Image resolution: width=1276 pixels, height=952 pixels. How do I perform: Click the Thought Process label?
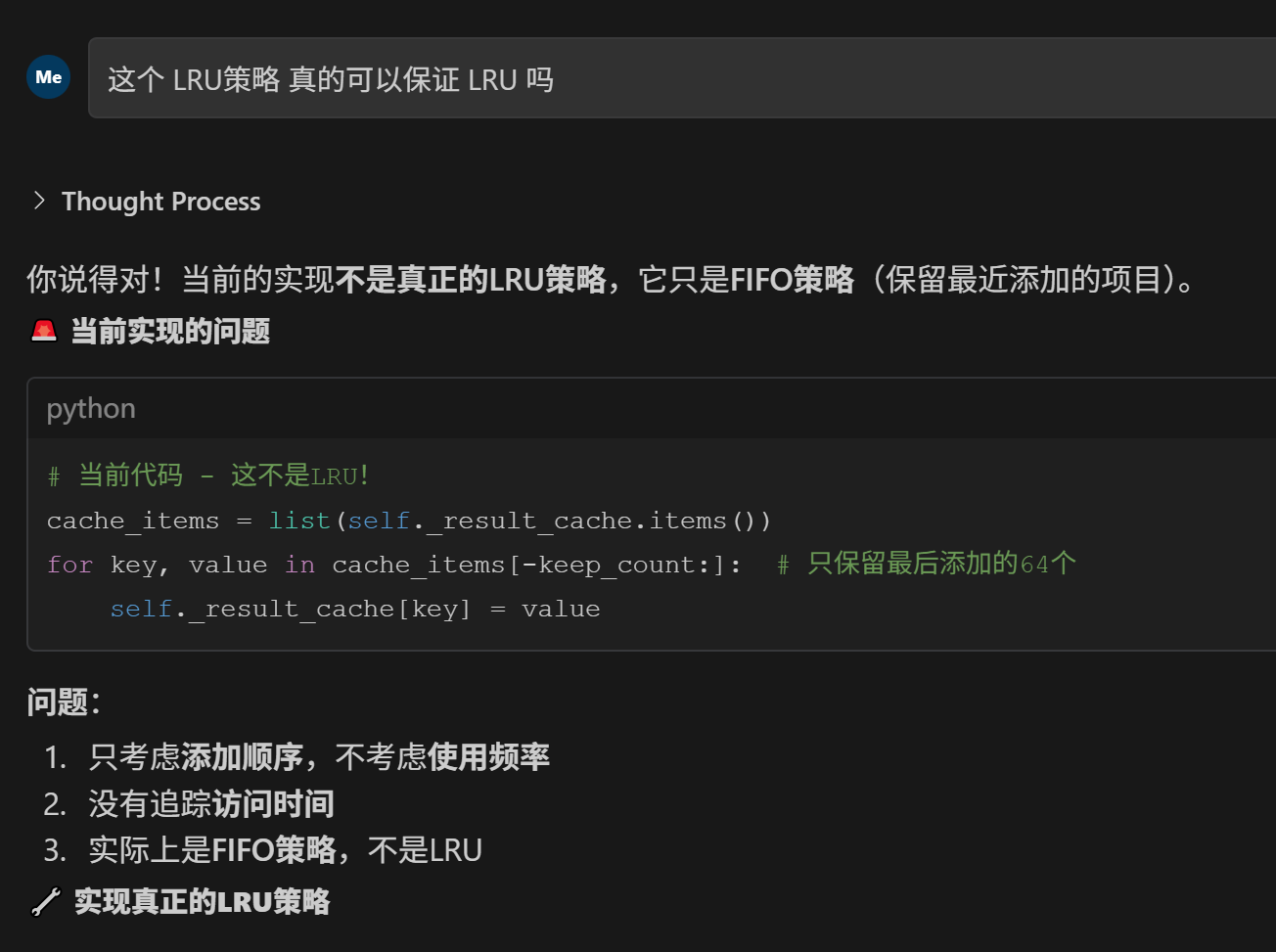click(161, 202)
